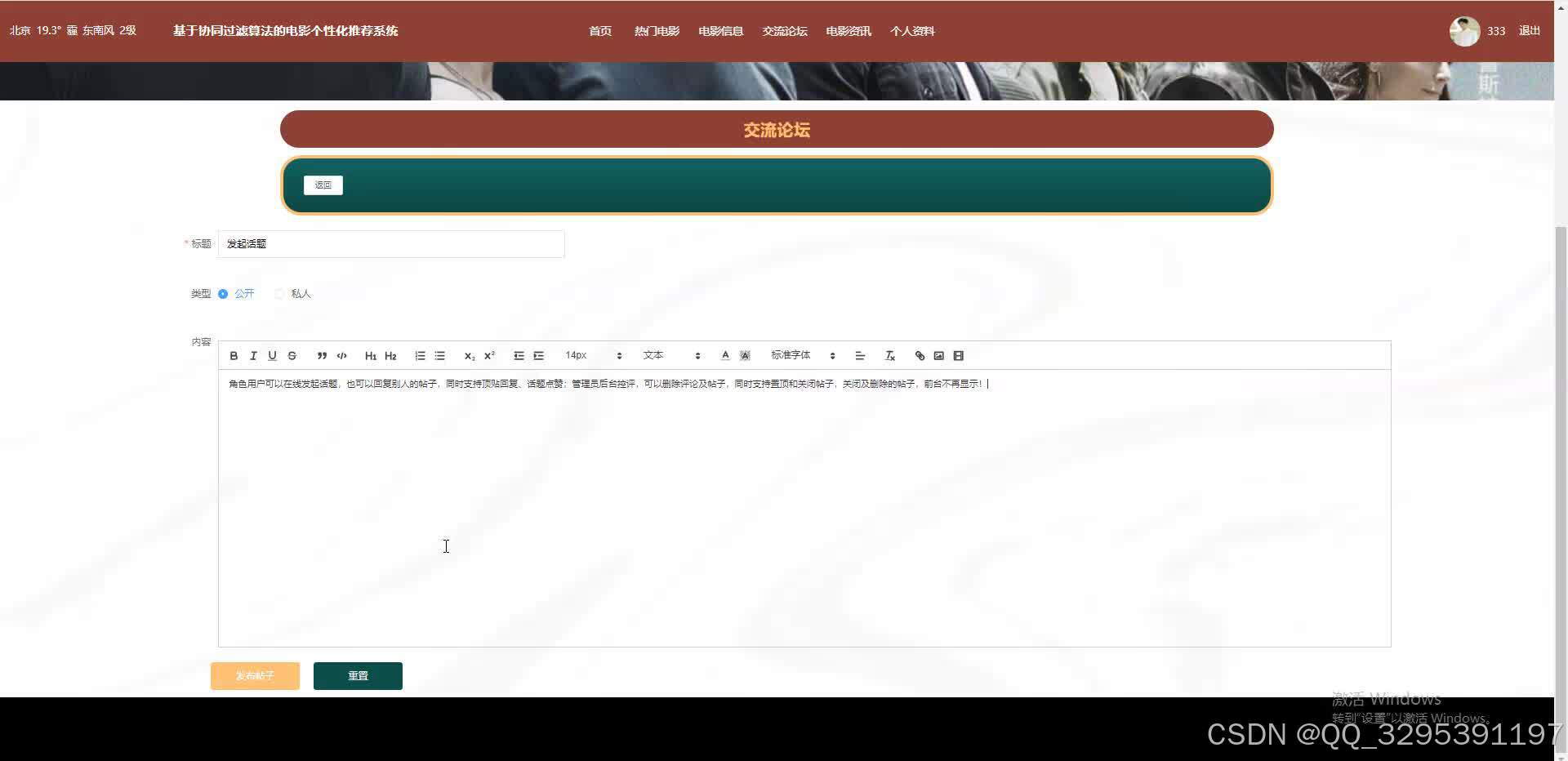Apply Heading 2 style
Image resolution: width=1568 pixels, height=761 pixels.
[390, 356]
